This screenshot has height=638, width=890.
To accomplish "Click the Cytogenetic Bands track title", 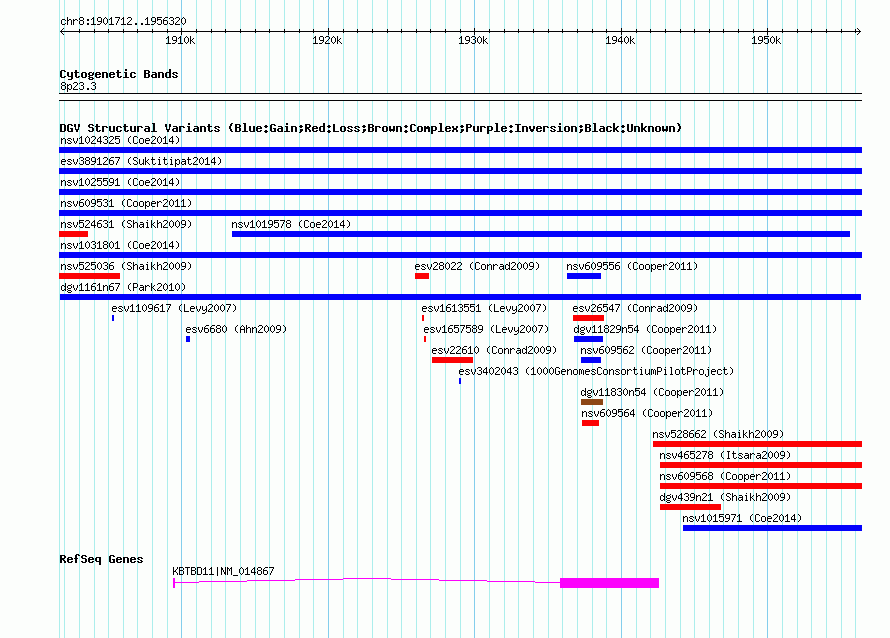I will pos(119,74).
